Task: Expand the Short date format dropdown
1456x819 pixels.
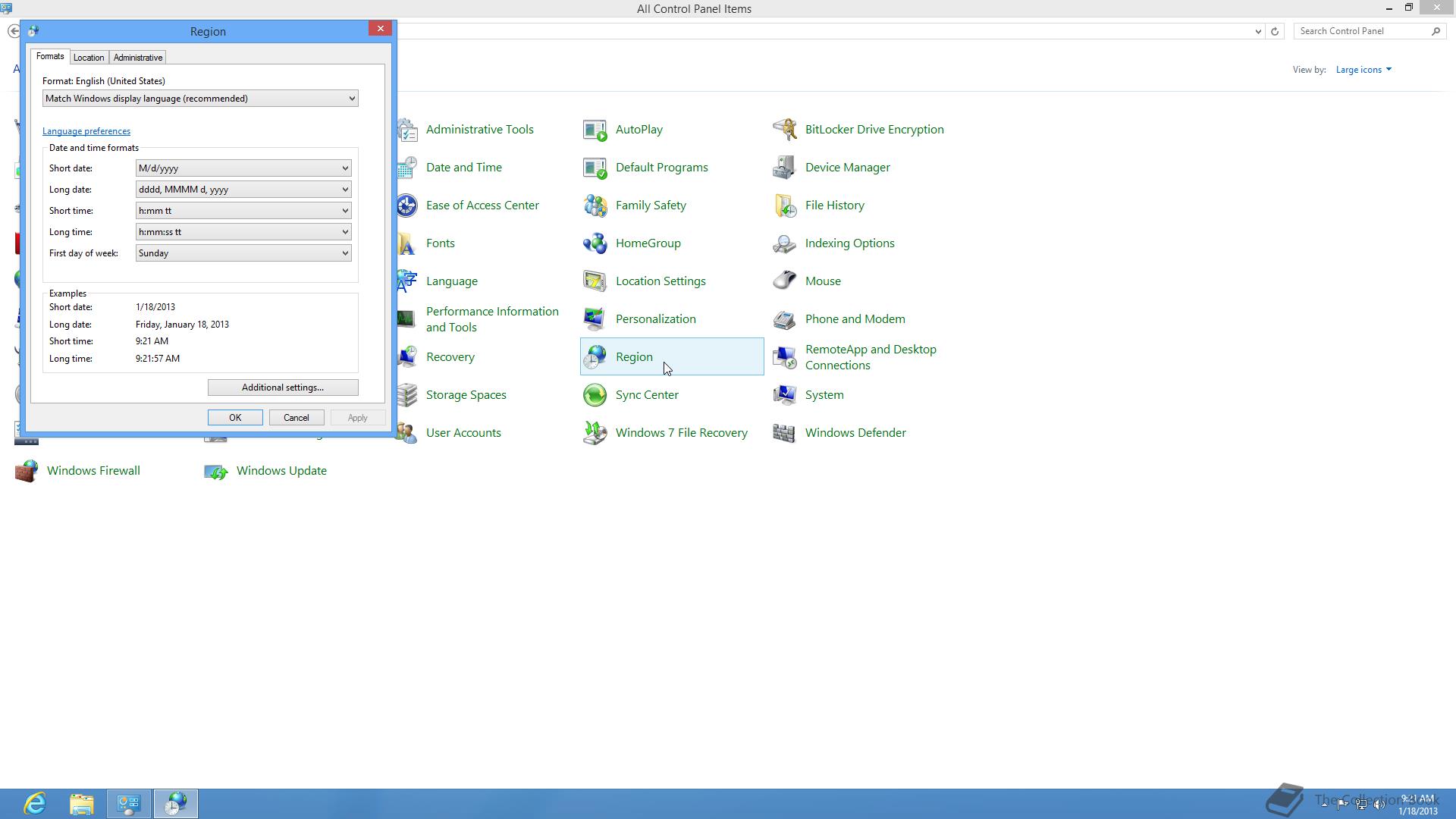Action: point(344,168)
